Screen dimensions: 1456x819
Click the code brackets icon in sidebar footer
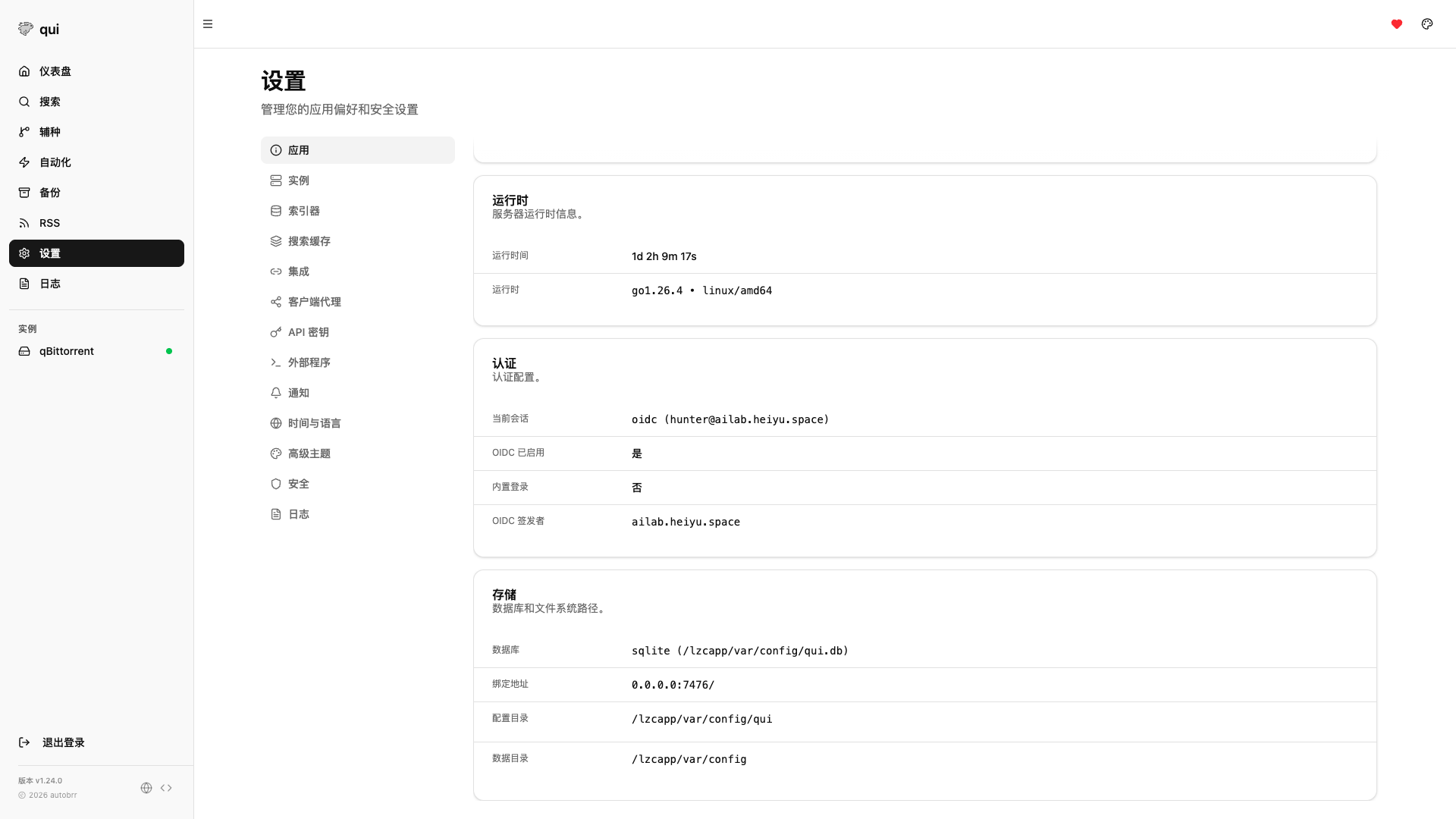click(x=166, y=788)
